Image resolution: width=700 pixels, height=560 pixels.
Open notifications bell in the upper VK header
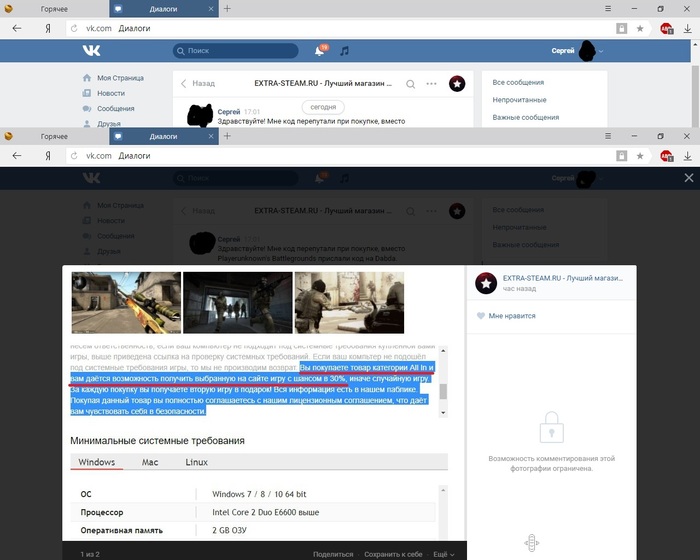(320, 50)
